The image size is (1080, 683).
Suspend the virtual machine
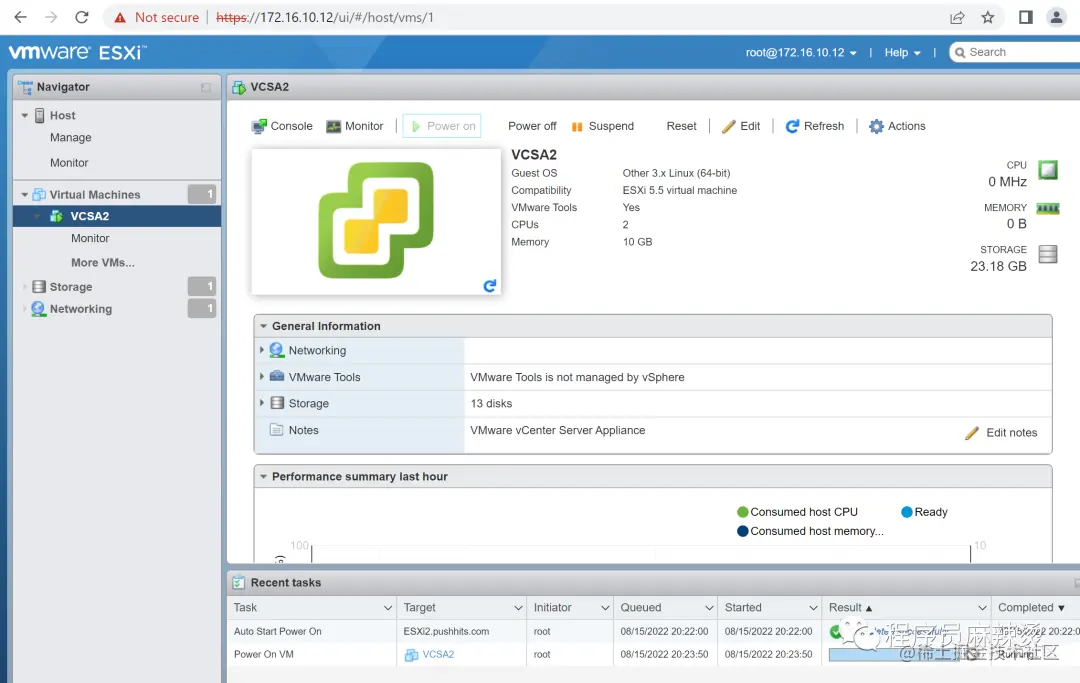point(603,126)
